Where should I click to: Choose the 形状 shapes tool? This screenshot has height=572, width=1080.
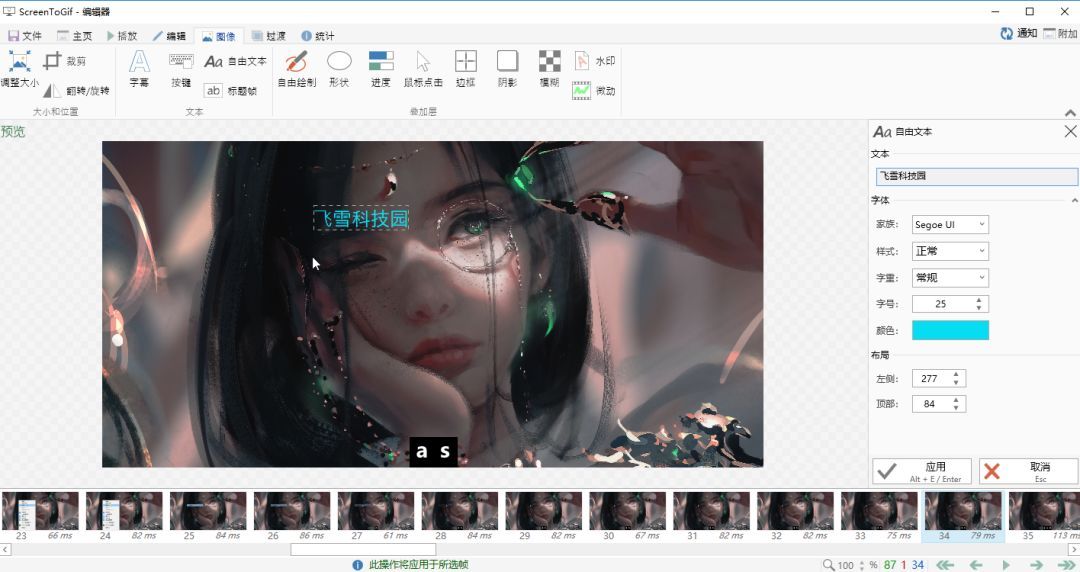[x=339, y=69]
